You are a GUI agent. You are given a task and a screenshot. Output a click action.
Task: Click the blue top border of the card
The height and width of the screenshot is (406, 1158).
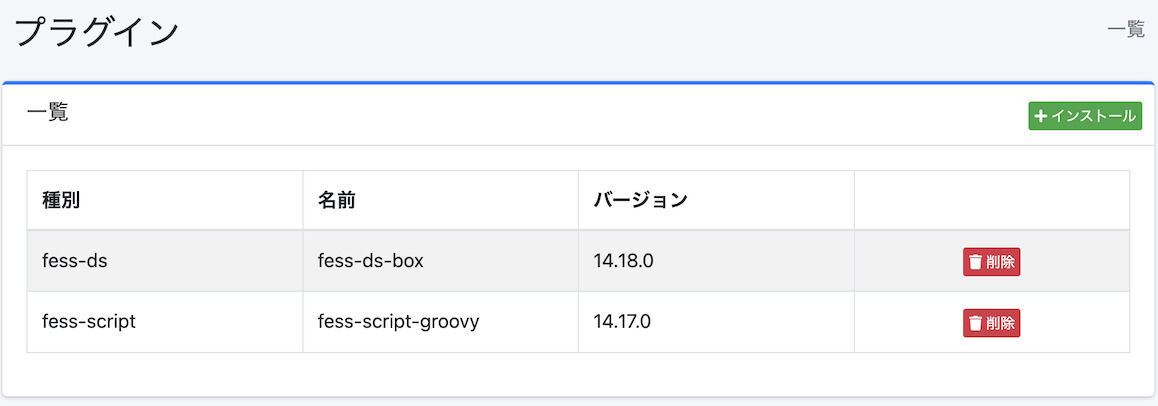(x=579, y=83)
